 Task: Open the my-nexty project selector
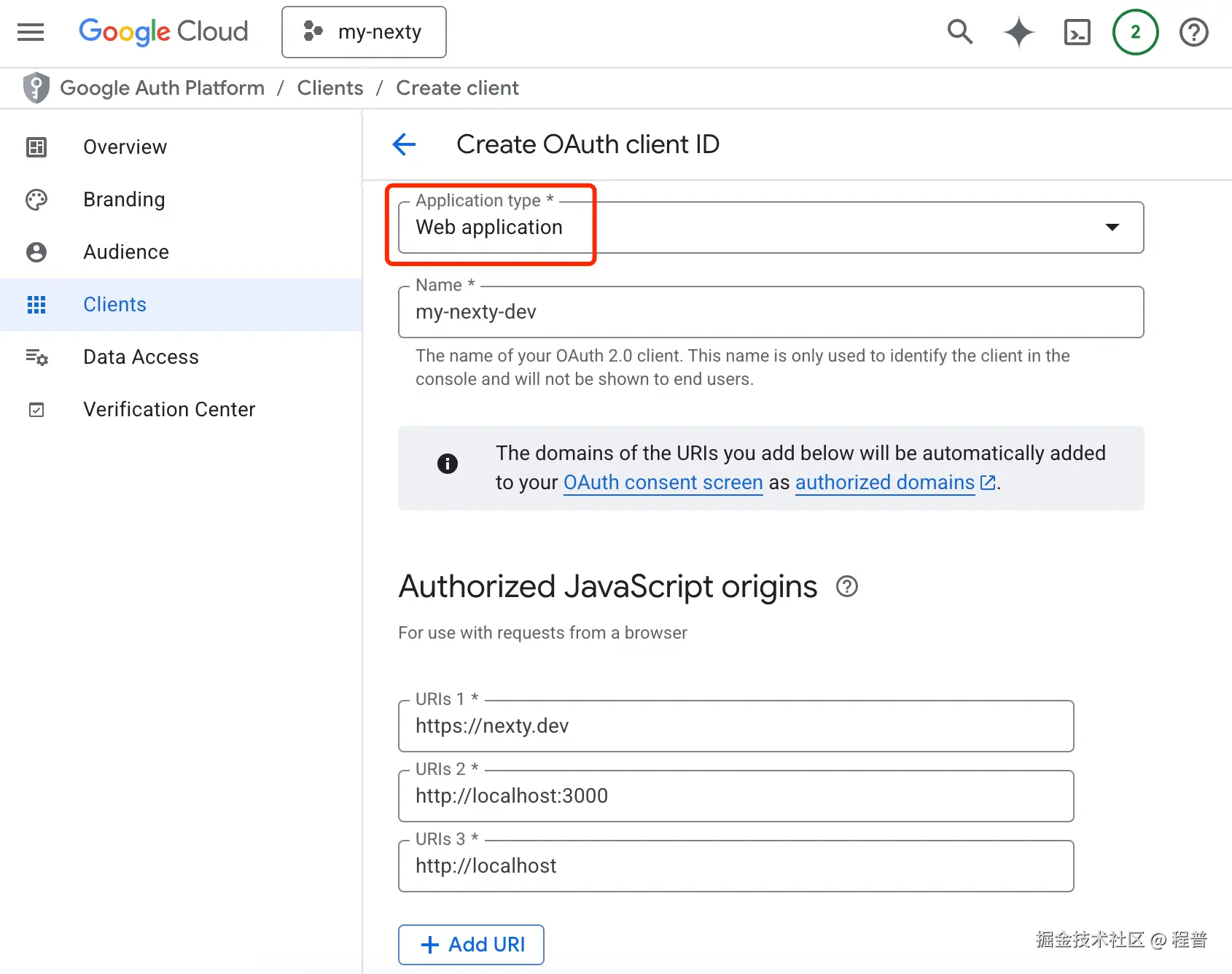[364, 32]
